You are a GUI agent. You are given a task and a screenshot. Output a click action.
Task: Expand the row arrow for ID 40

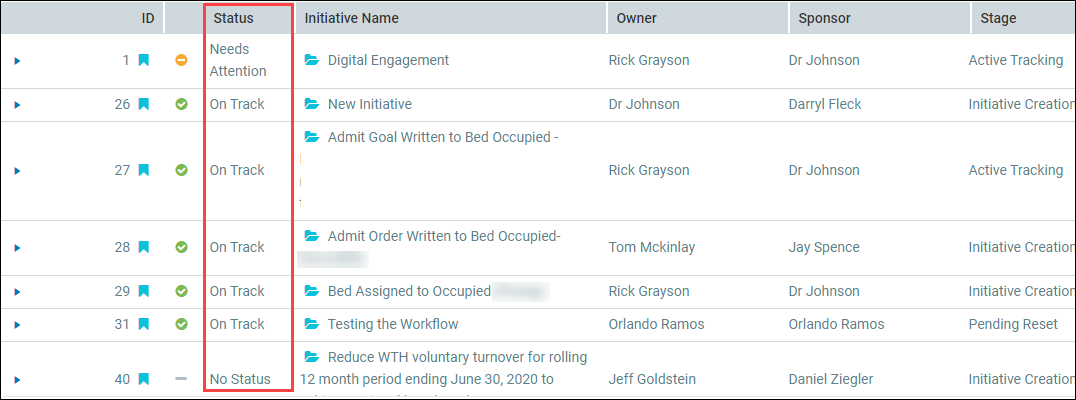[18, 379]
